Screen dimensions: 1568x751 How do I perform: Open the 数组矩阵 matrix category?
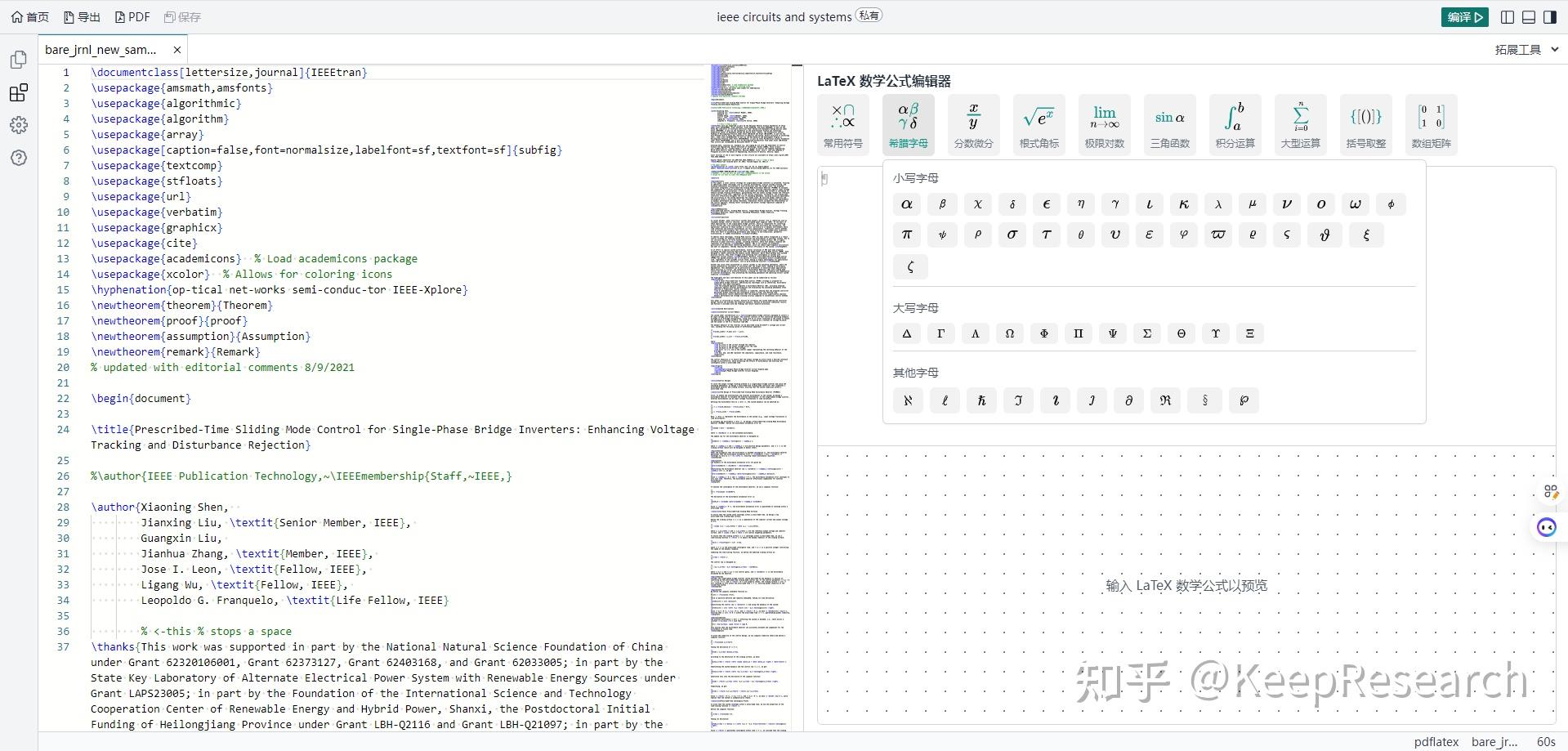1432,124
